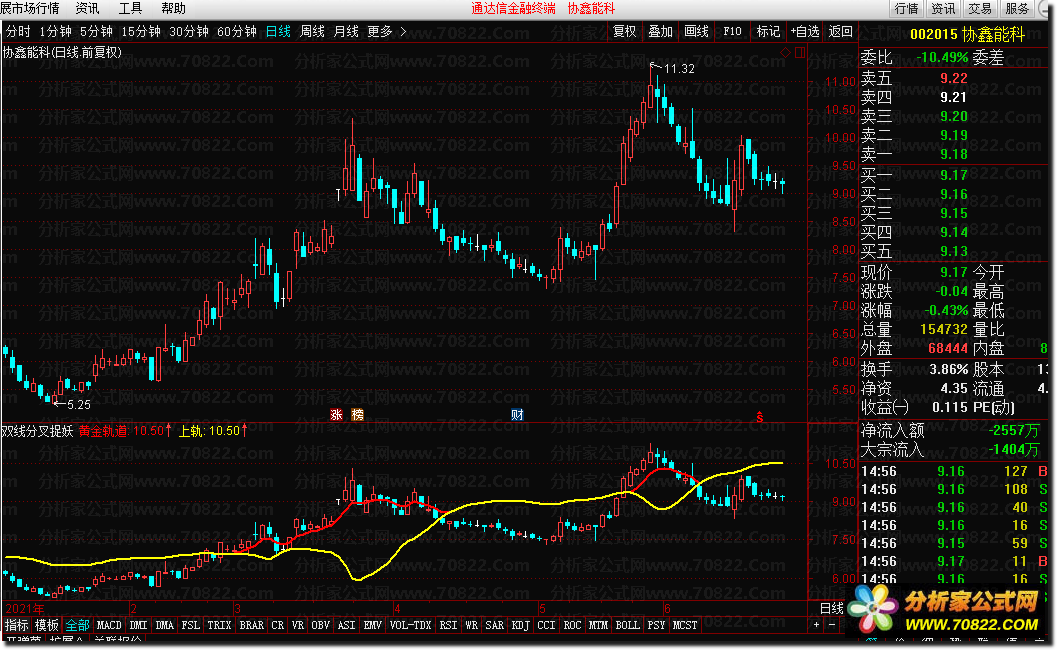Click the 复权 button

point(624,31)
